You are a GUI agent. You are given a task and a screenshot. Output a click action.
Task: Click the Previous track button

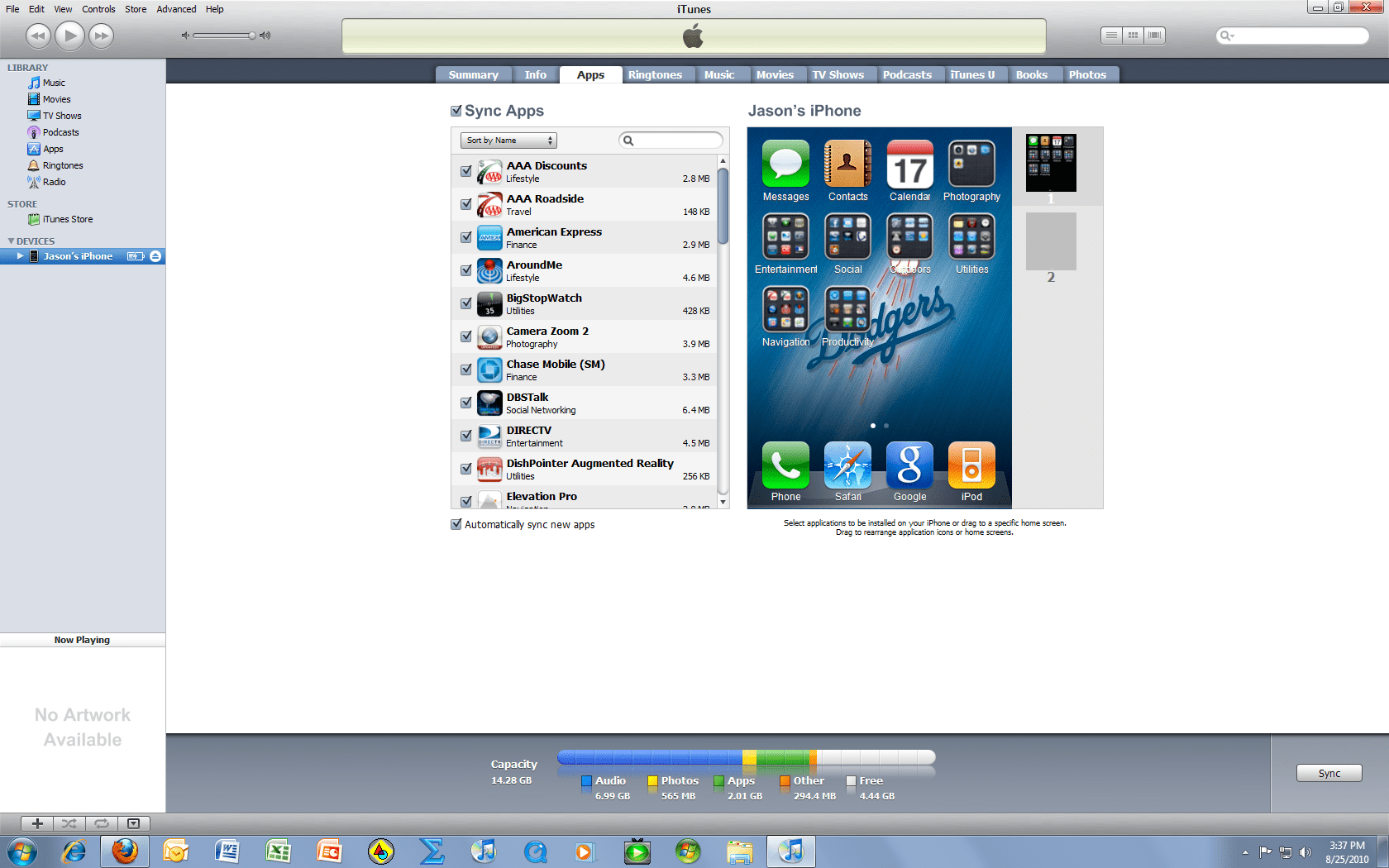pyautogui.click(x=38, y=36)
